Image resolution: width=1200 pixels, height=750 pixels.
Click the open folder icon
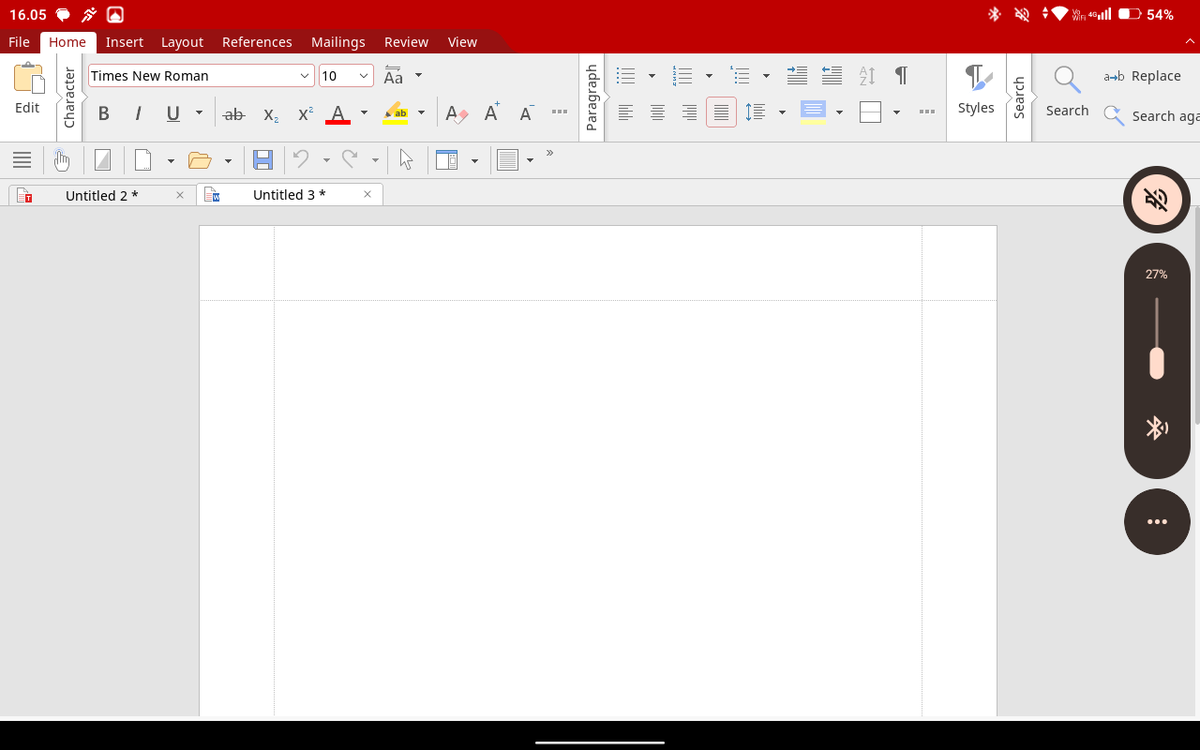[200, 159]
